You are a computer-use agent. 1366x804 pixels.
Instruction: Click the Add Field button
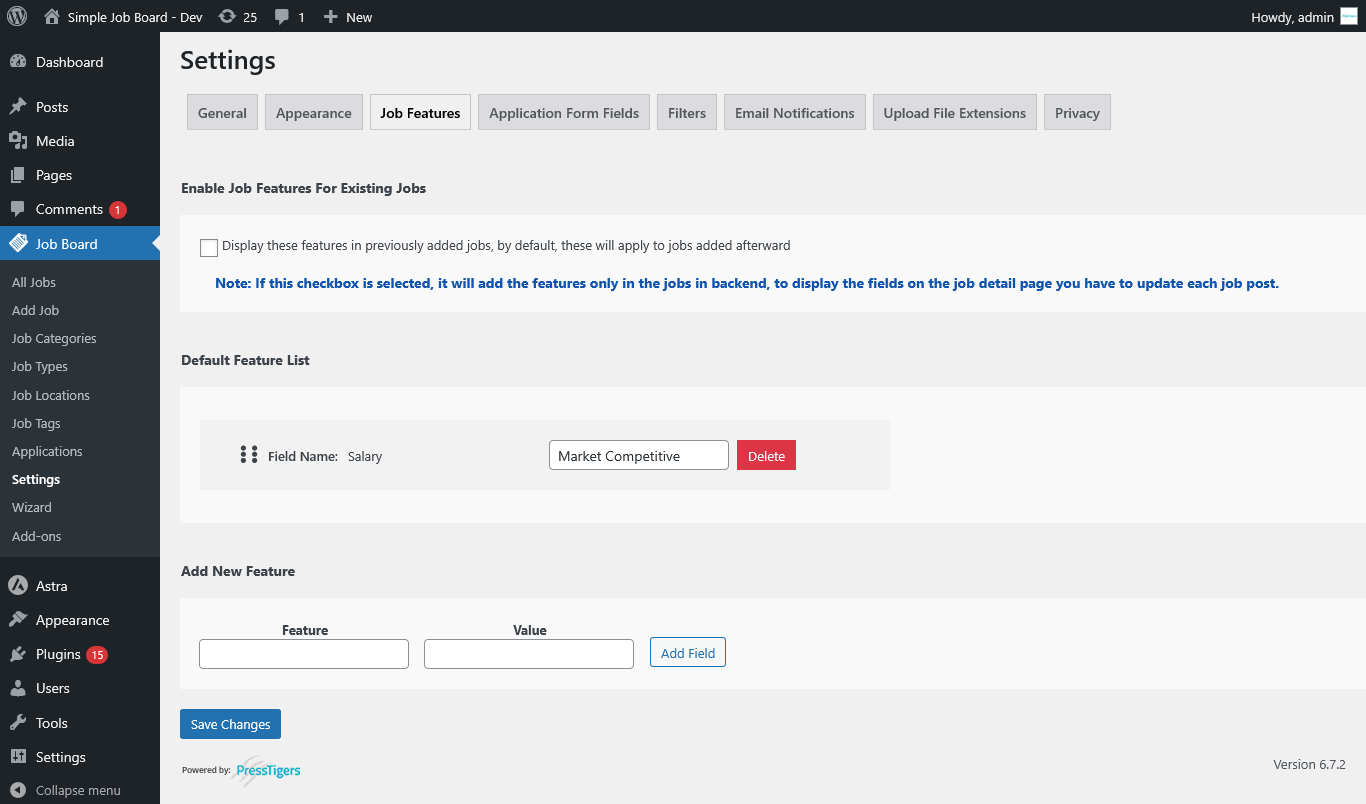coord(688,653)
